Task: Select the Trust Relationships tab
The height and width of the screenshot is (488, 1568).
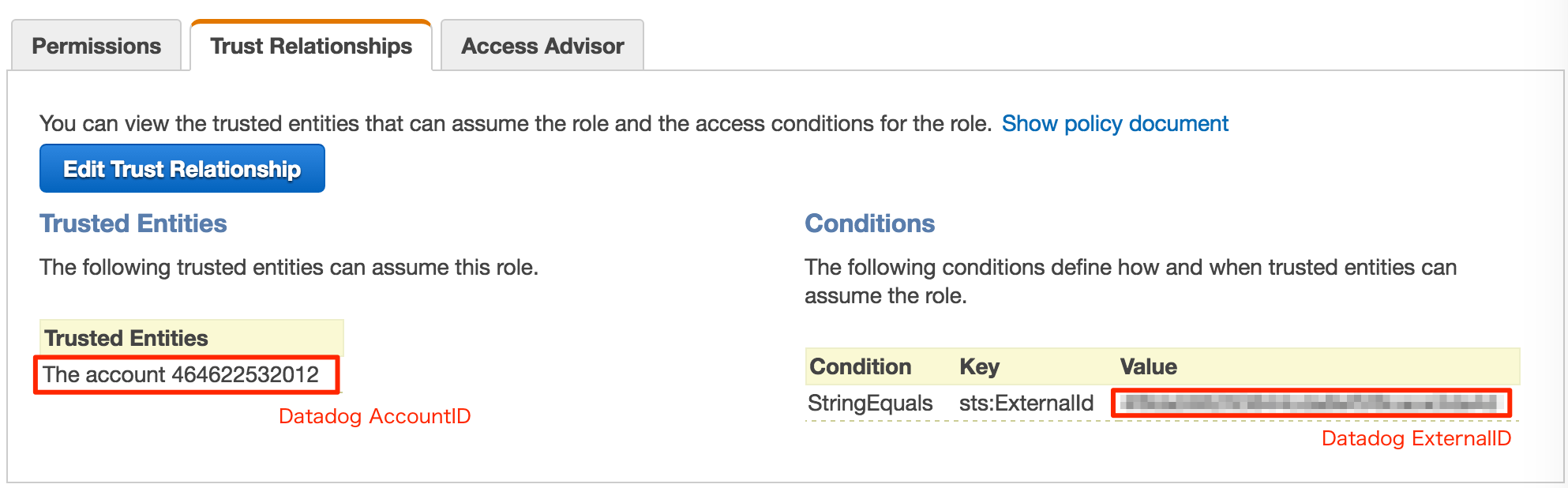Action: tap(311, 46)
